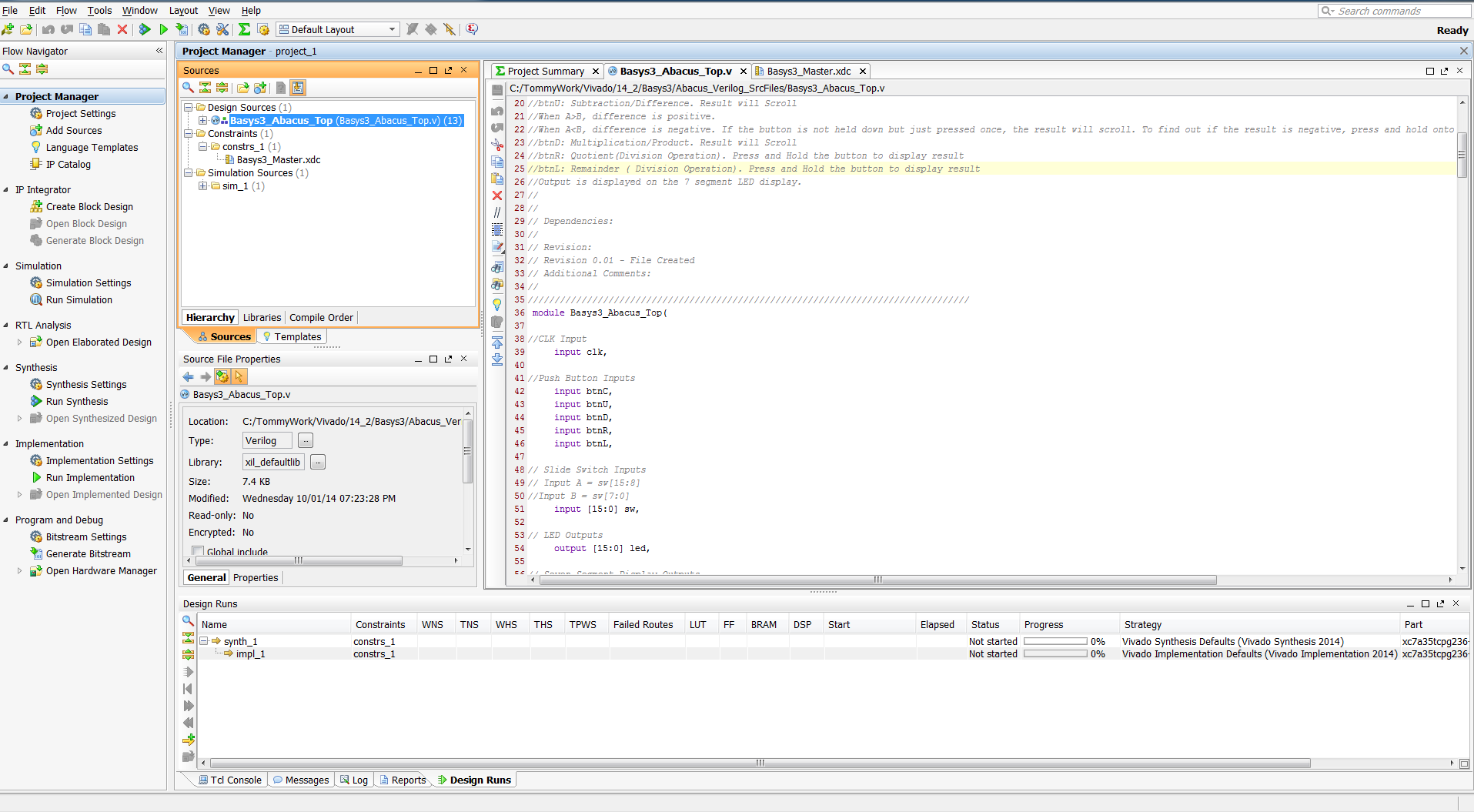This screenshot has width=1474, height=812.
Task: Click the Open Project folder icon in main toolbar
Action: point(26,29)
